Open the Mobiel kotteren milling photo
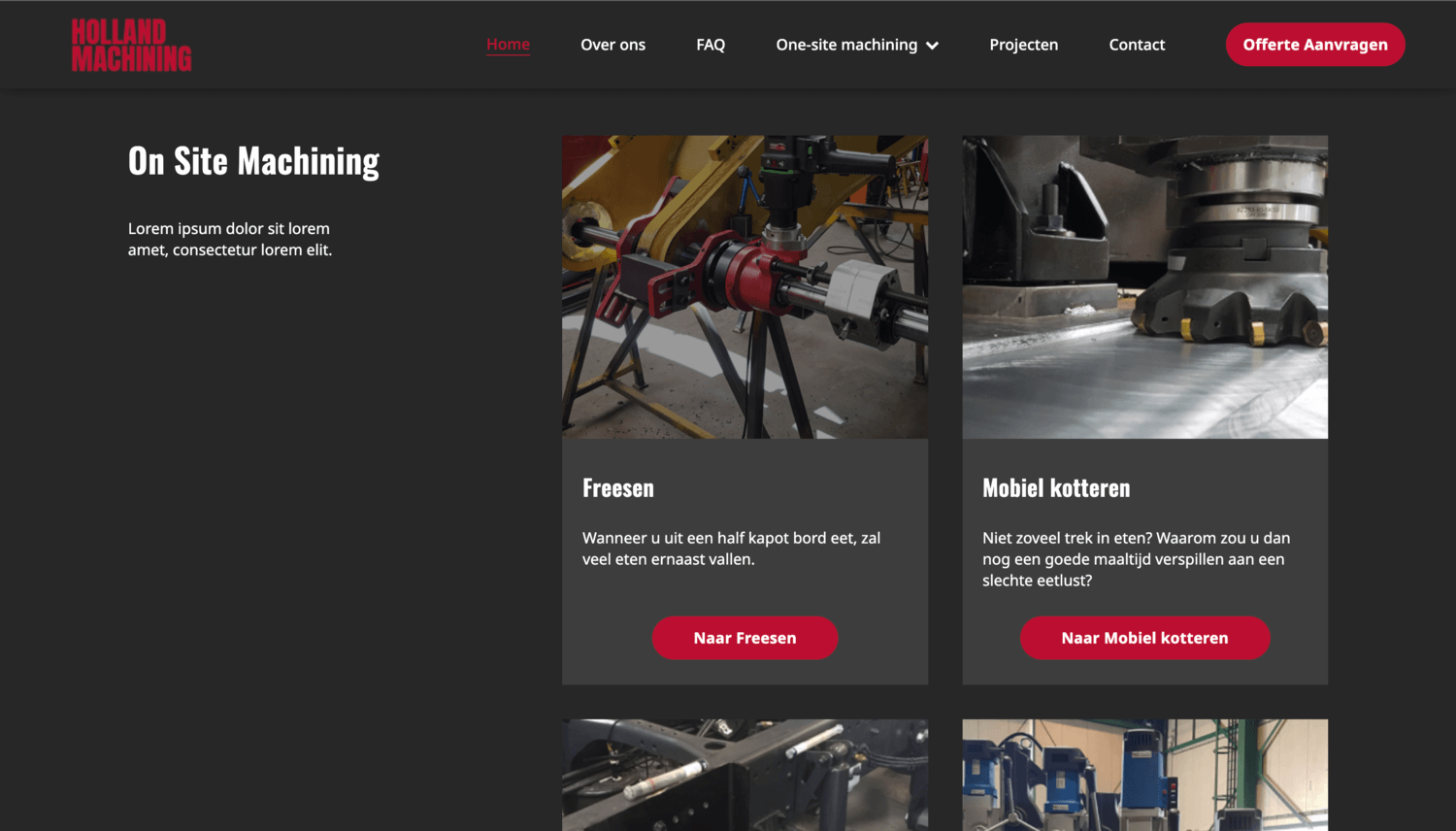This screenshot has width=1456, height=831. click(x=1144, y=286)
